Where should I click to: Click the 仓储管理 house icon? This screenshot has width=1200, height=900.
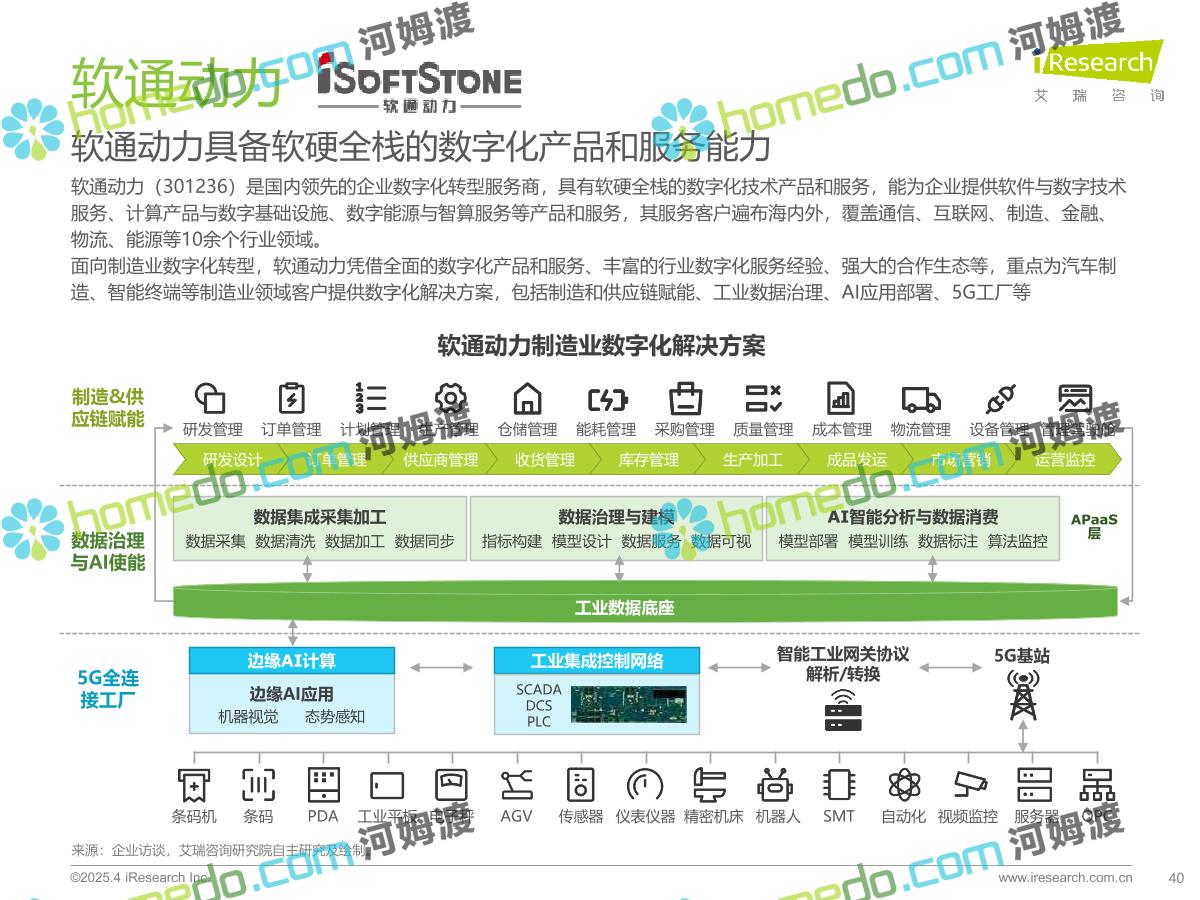[527, 398]
